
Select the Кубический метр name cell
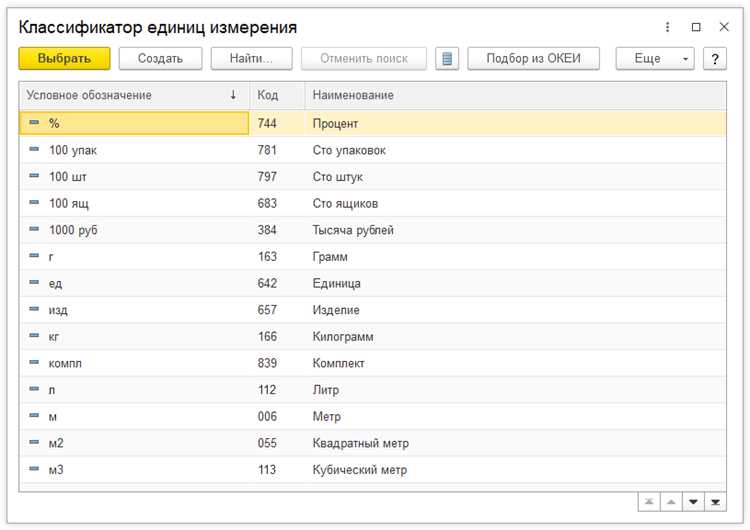[516, 470]
